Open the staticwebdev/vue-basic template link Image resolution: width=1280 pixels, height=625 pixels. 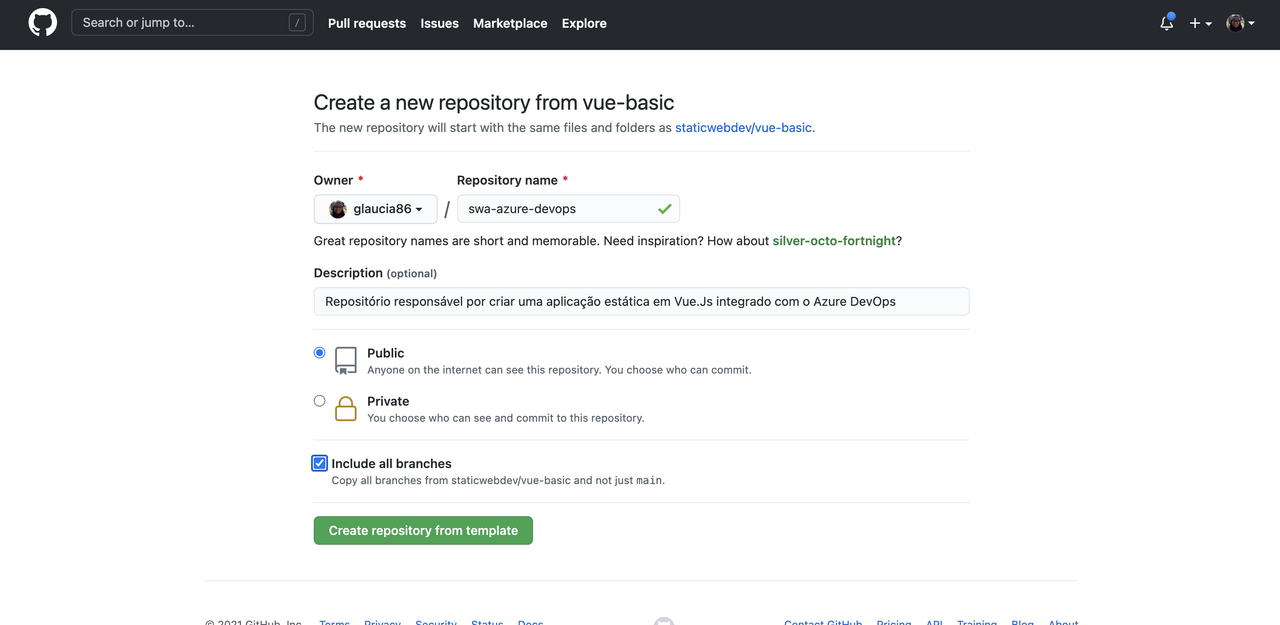(x=743, y=128)
